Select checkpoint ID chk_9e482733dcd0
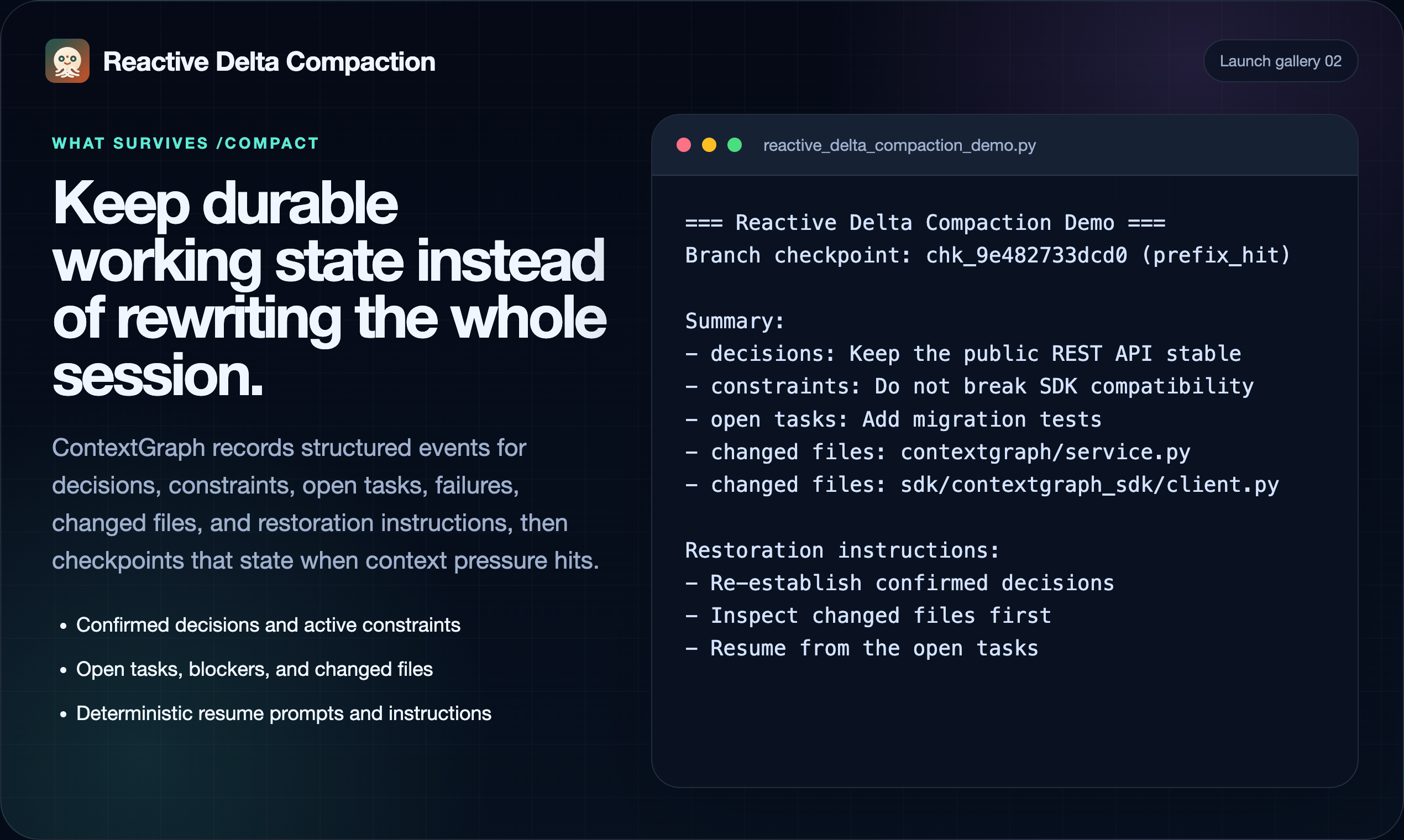The height and width of the screenshot is (840, 1404). pos(1026,255)
